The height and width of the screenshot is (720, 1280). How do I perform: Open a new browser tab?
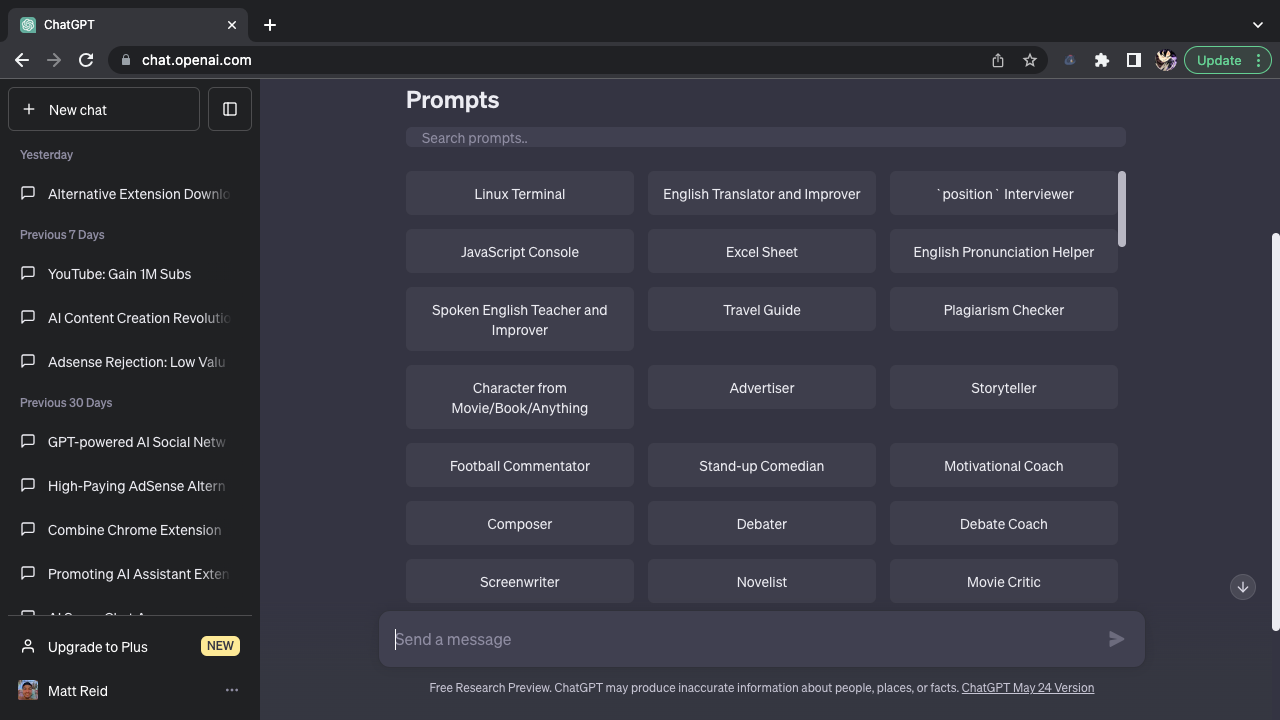point(270,24)
